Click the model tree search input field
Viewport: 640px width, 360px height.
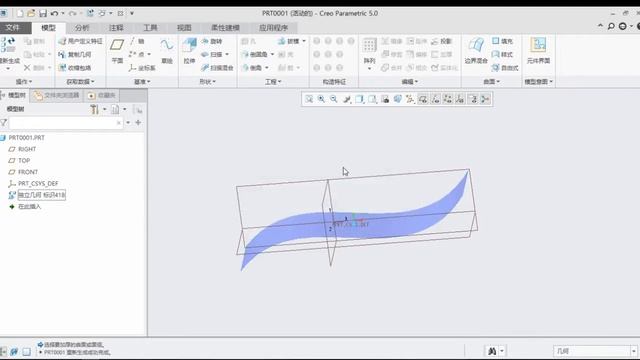pyautogui.click(x=66, y=123)
